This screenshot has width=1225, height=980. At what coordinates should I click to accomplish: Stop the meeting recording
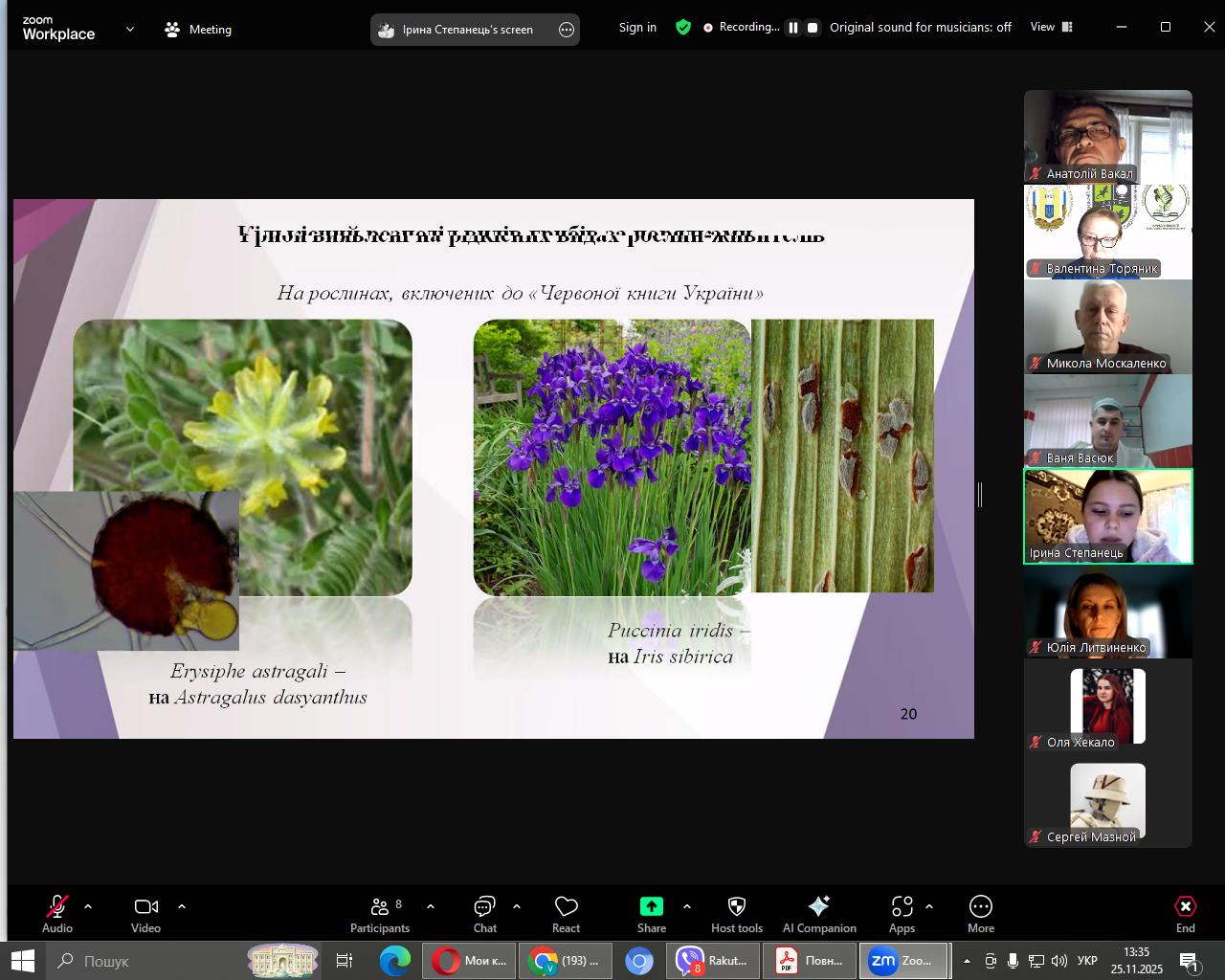pyautogui.click(x=813, y=28)
